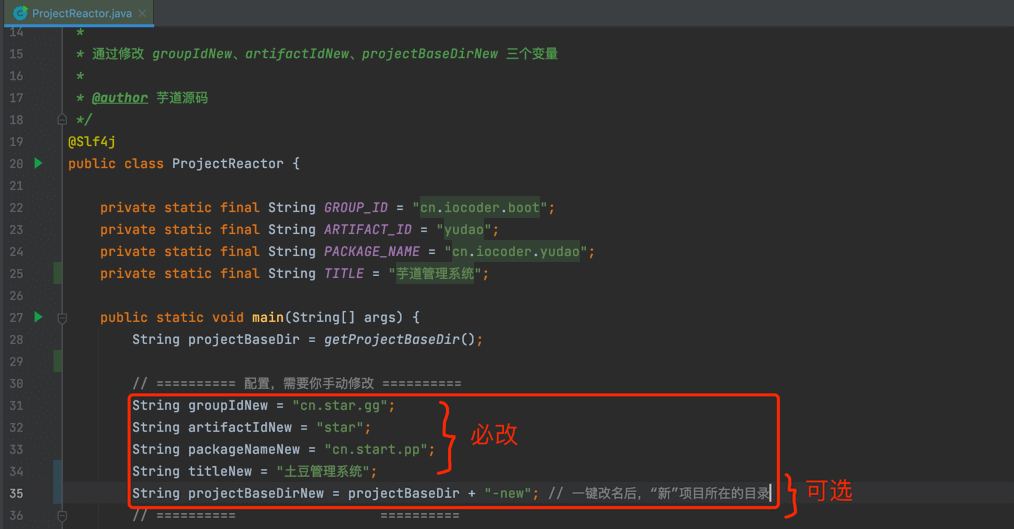
Task: Click the green change marker on line 25
Action: tap(58, 273)
